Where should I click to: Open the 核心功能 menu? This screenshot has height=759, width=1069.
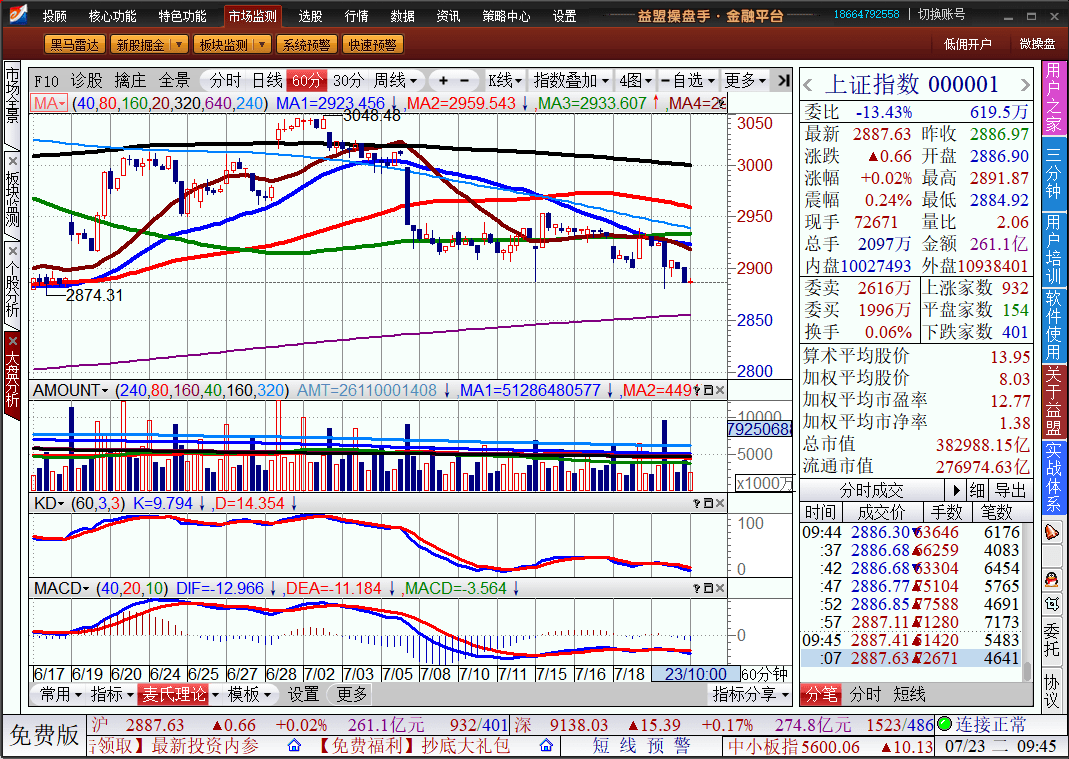112,16
